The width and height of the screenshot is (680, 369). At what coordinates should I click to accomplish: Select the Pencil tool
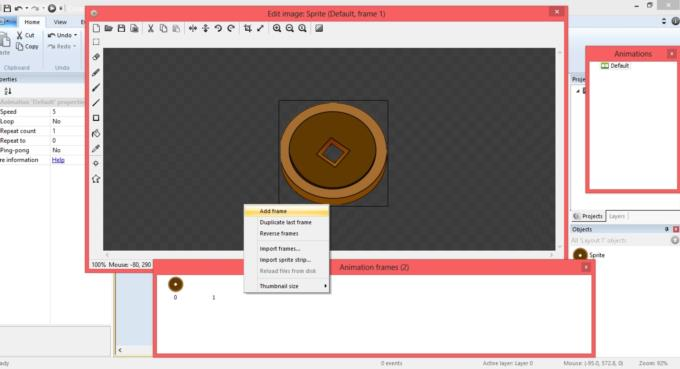pyautogui.click(x=96, y=72)
